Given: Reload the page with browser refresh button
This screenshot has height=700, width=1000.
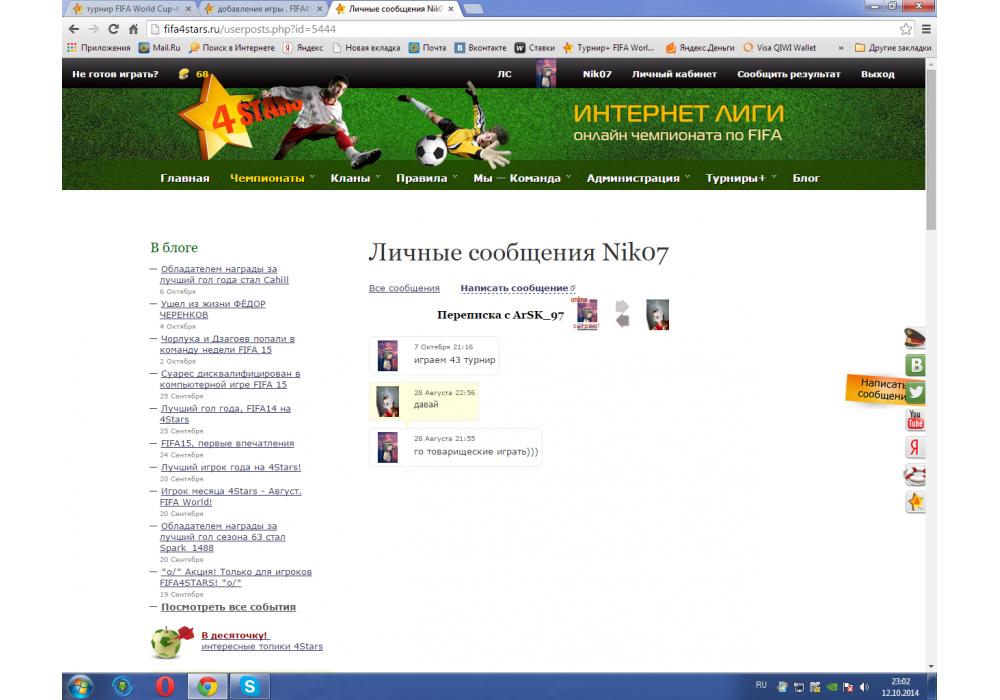Looking at the screenshot, I should click(x=113, y=29).
